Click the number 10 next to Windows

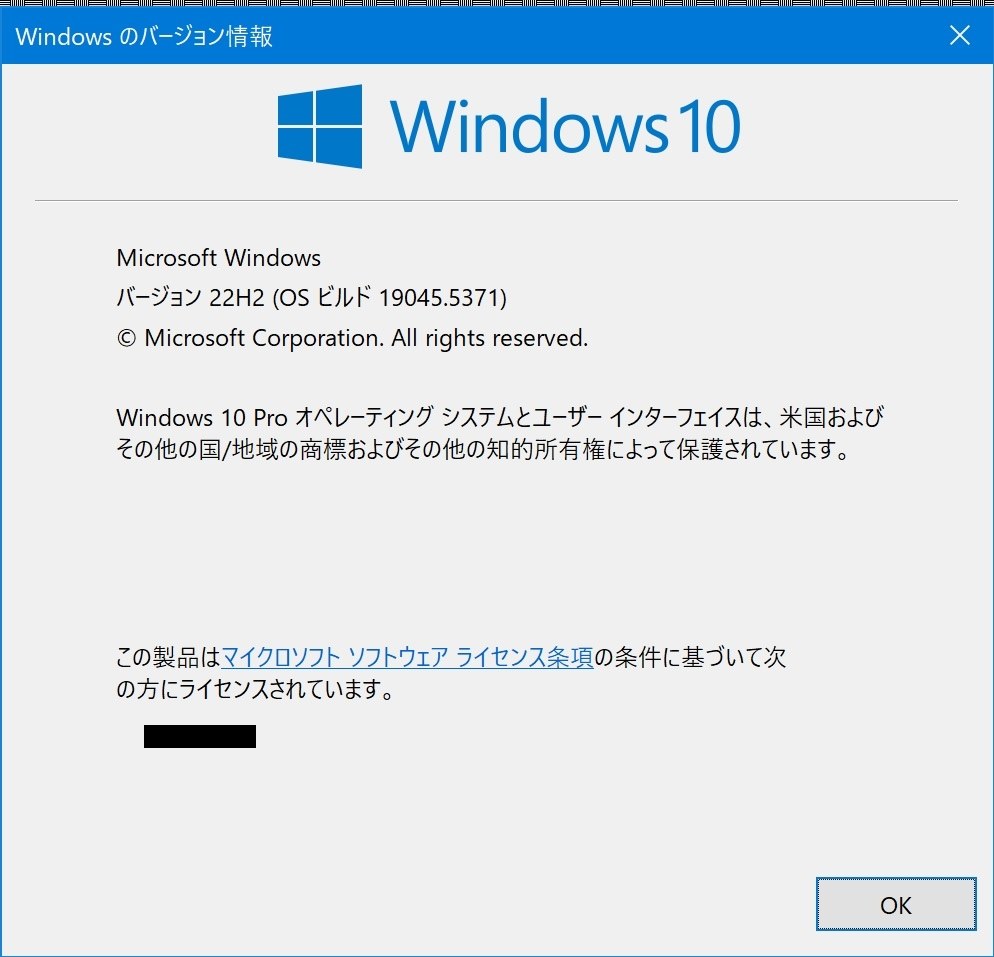pos(712,128)
